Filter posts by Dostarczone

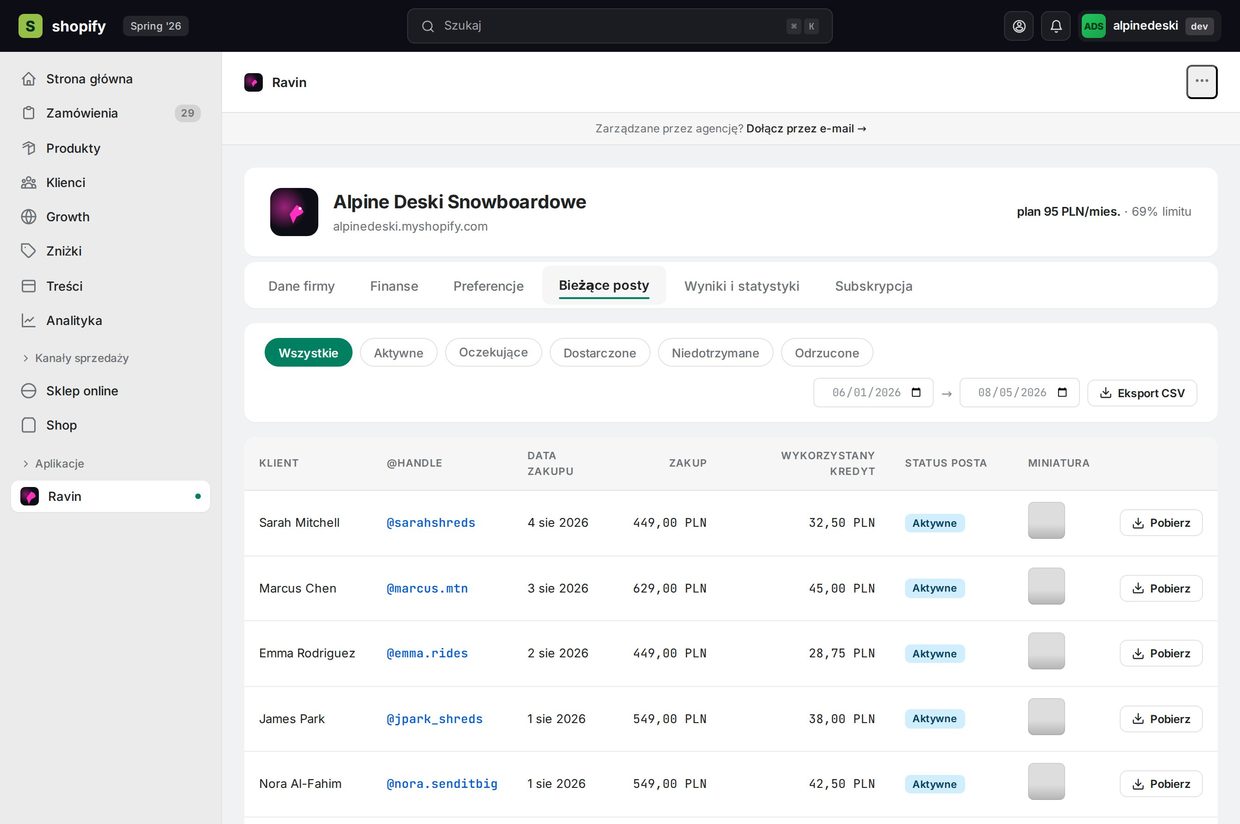click(x=600, y=353)
